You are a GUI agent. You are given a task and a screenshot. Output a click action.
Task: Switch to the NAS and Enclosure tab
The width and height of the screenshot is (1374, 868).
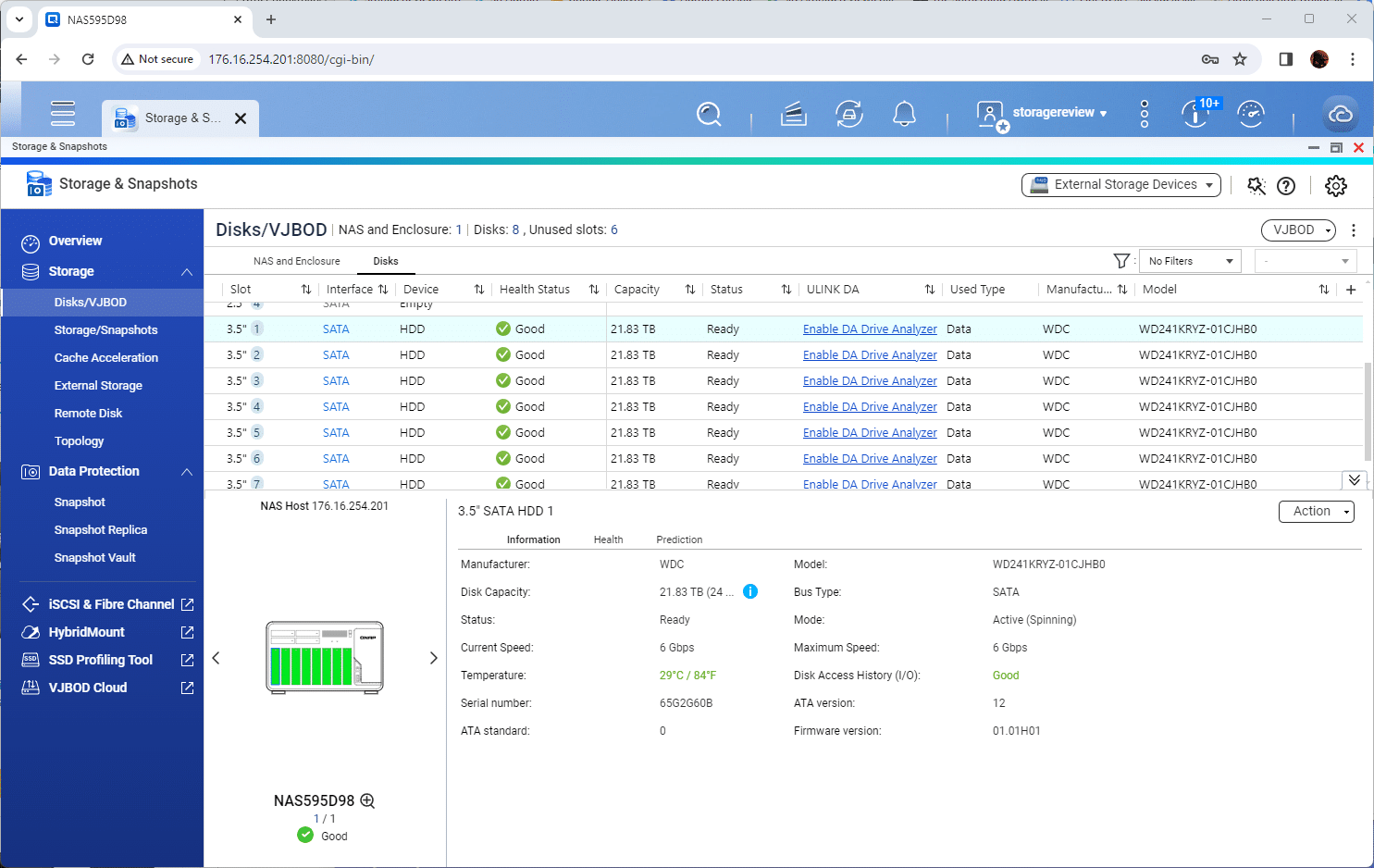[297, 261]
